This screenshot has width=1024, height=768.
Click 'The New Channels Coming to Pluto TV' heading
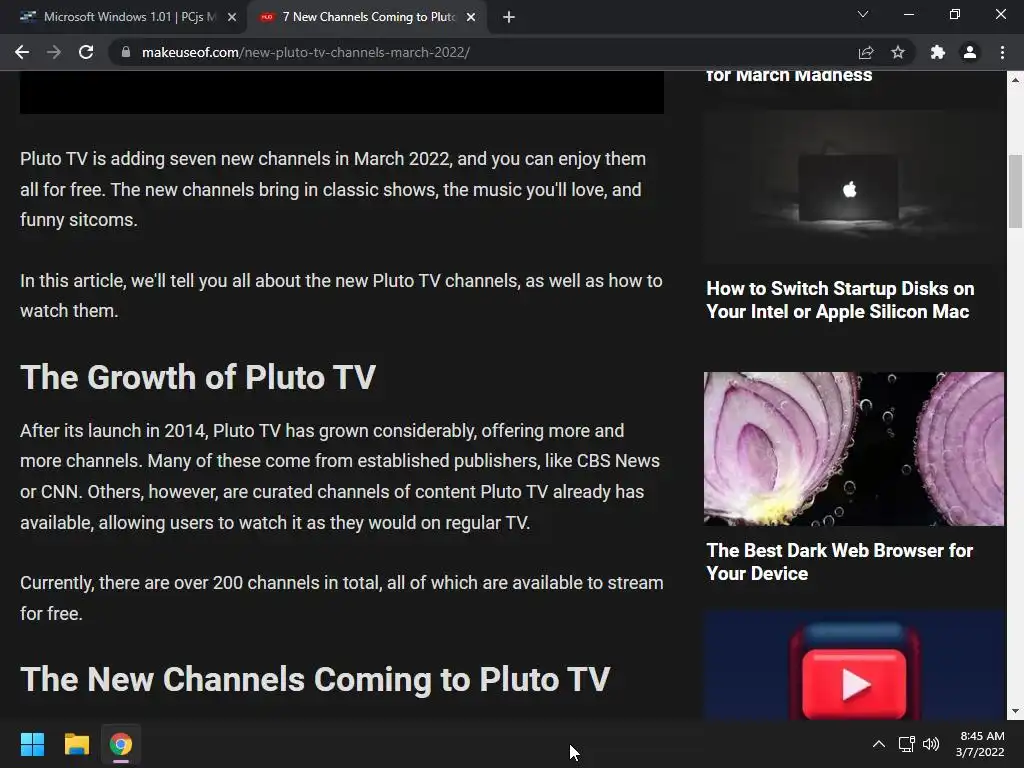(315, 679)
